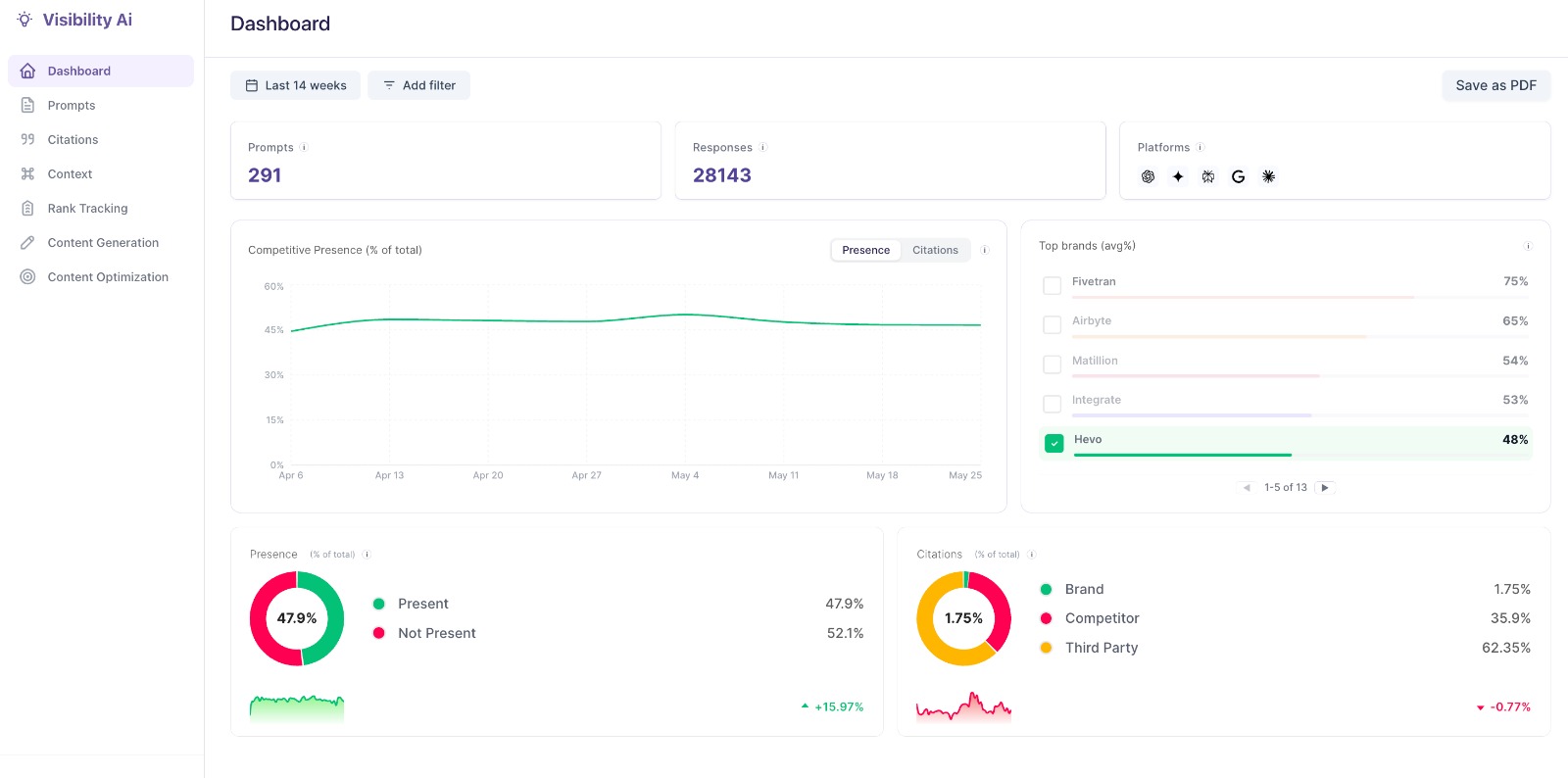
Task: Click the green Present legend dot
Action: (x=378, y=604)
